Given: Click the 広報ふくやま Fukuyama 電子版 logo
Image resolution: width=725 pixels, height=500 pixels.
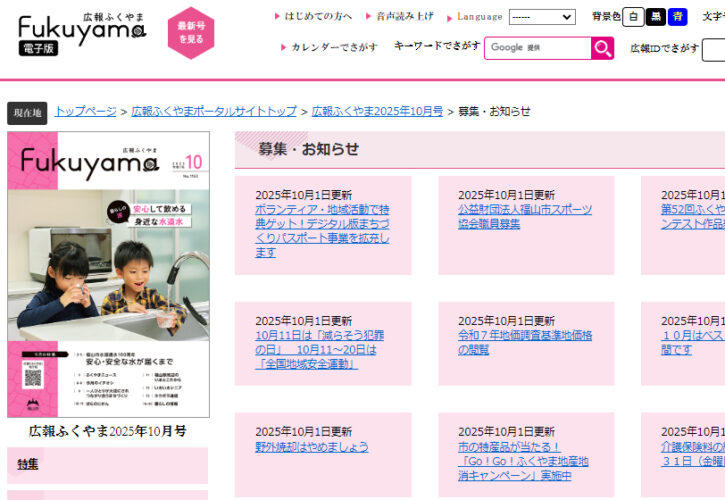Looking at the screenshot, I should [x=82, y=34].
